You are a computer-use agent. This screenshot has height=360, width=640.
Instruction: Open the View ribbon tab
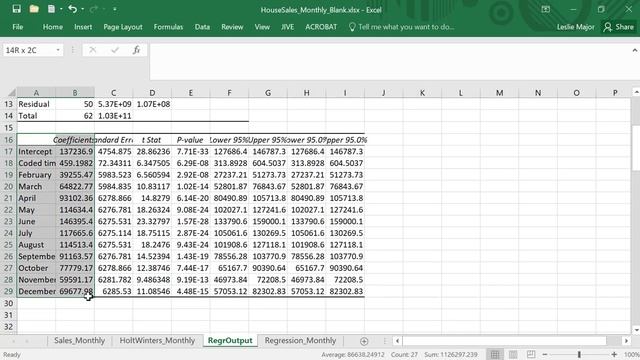262,27
